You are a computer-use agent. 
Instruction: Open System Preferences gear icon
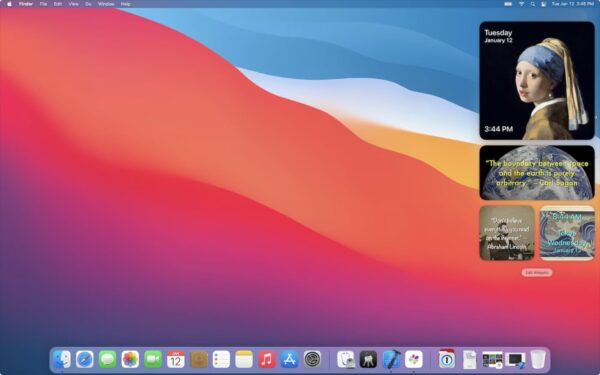coord(312,360)
